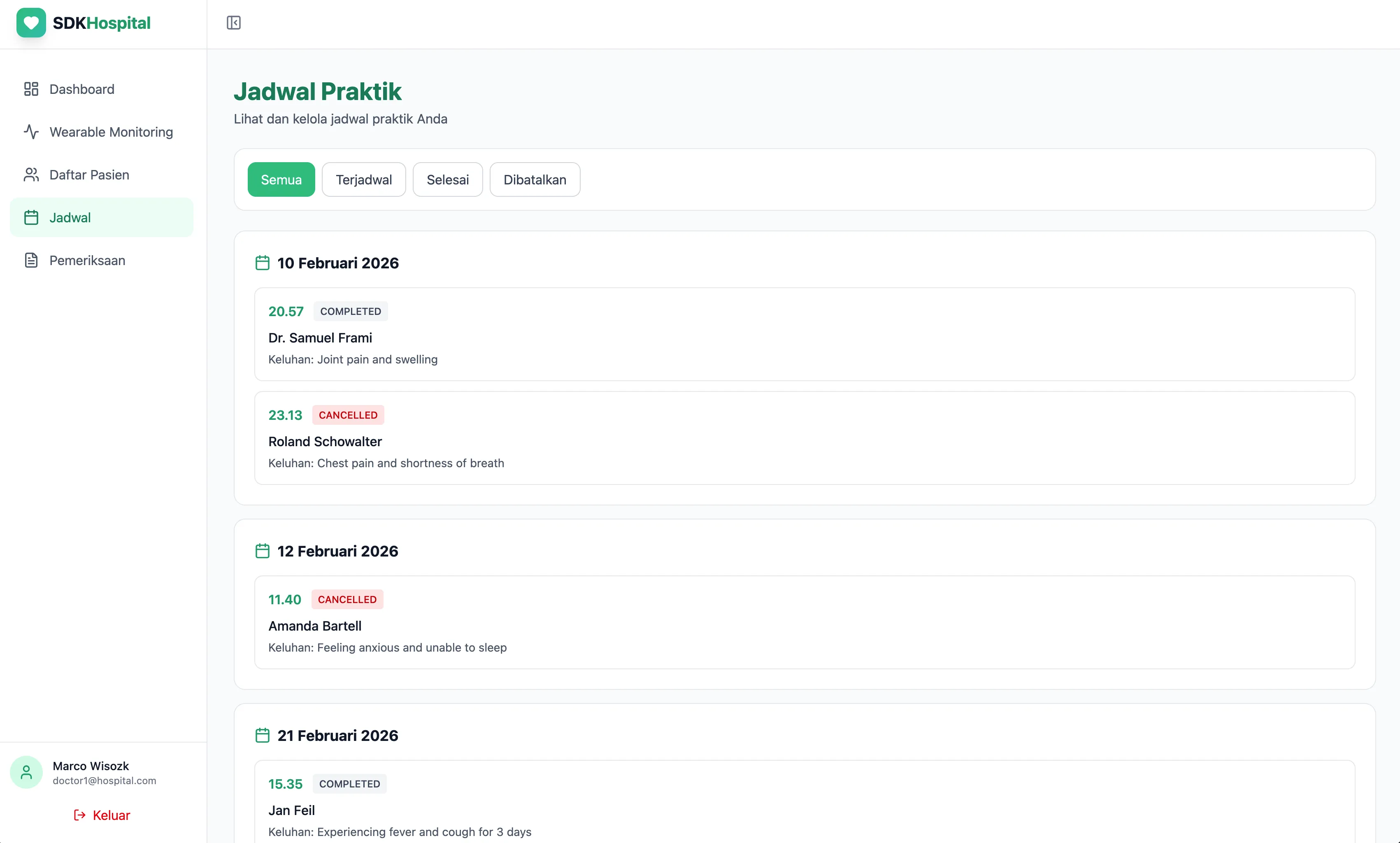Collapse the sidebar using the panel icon
Image resolution: width=1400 pixels, height=843 pixels.
tap(233, 23)
